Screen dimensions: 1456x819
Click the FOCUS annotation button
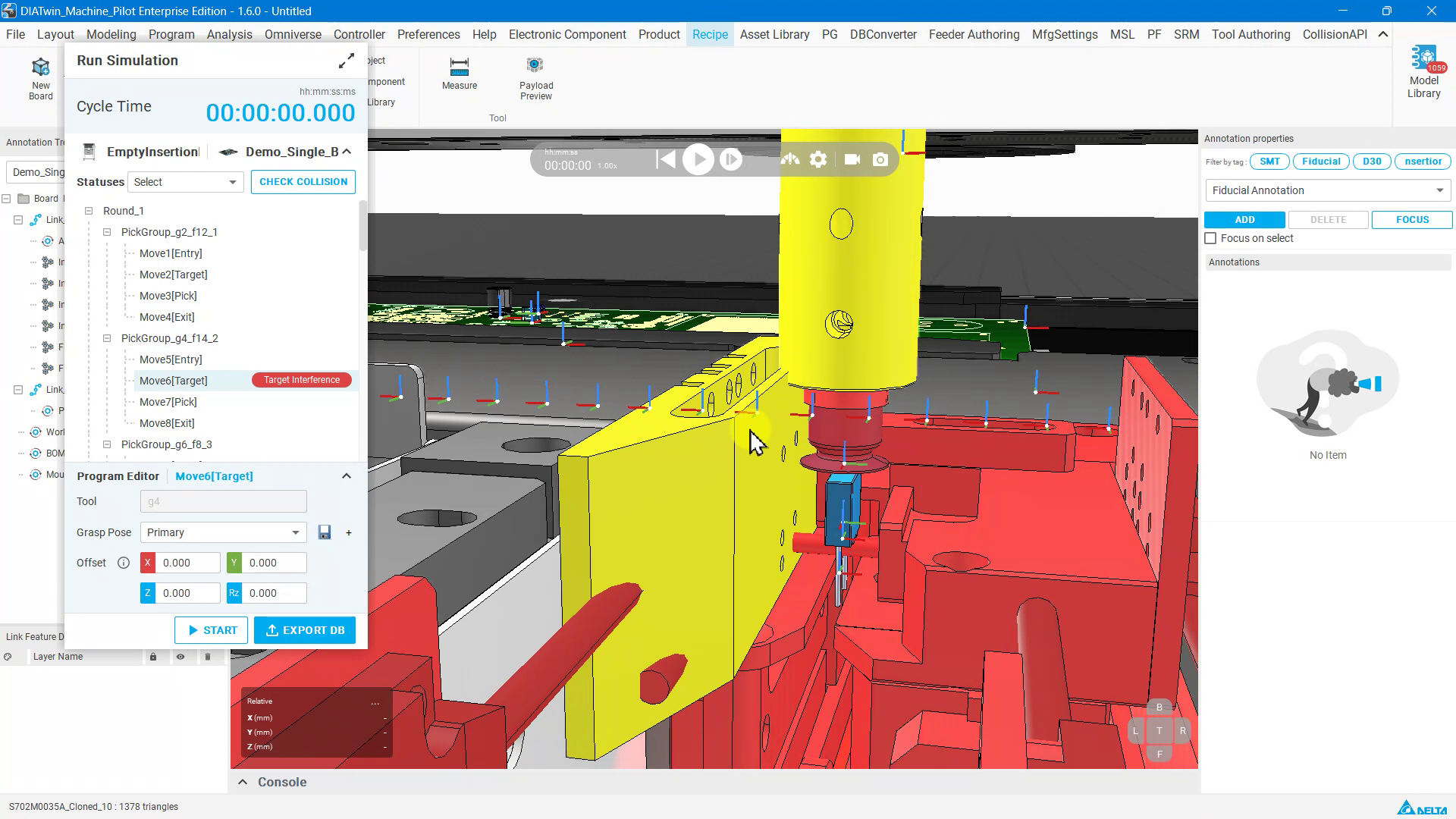coord(1412,220)
